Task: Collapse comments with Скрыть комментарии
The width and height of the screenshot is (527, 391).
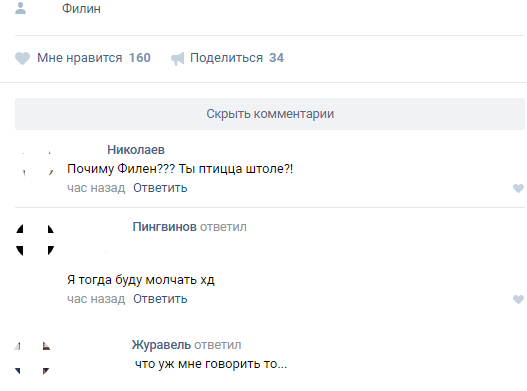Action: coord(270,114)
